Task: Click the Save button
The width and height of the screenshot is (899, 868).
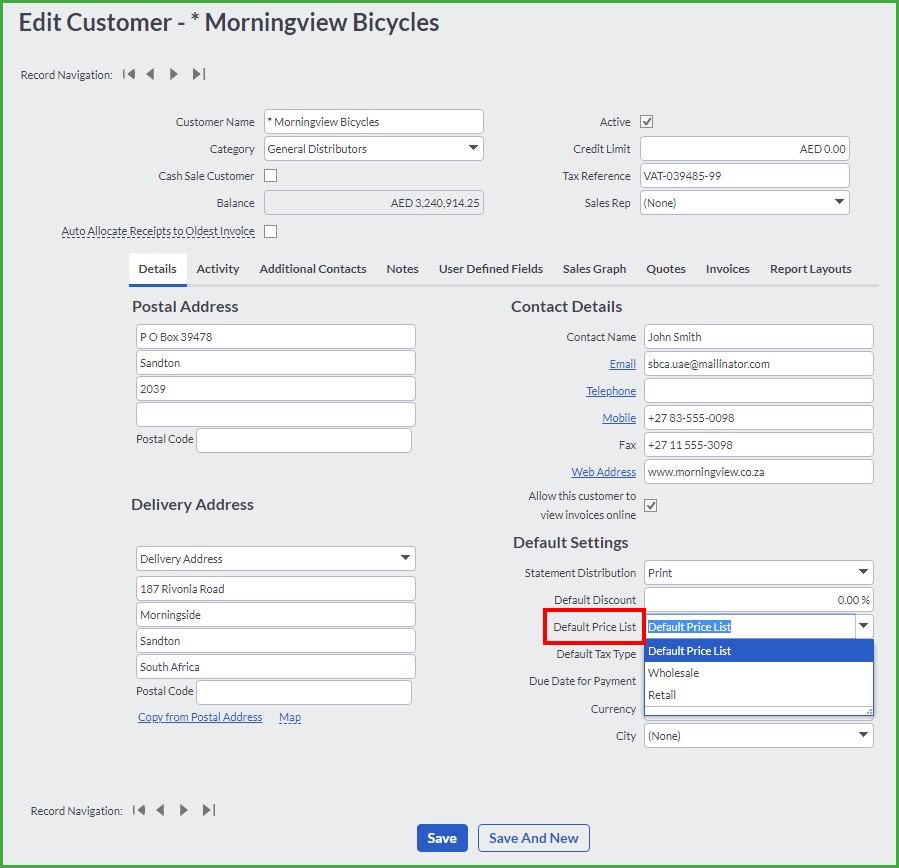Action: pyautogui.click(x=442, y=838)
